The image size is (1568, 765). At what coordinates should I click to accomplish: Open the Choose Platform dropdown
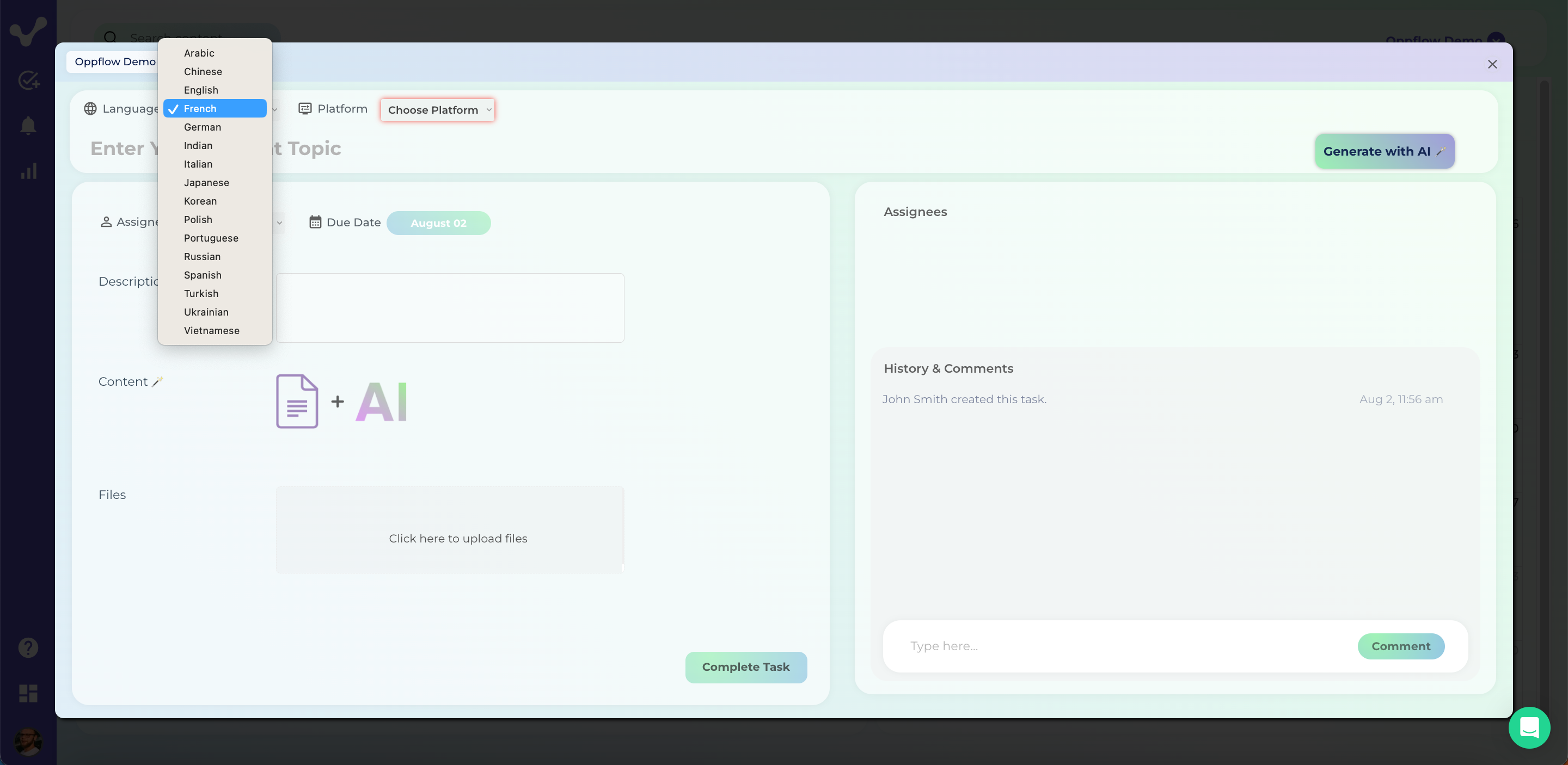(438, 109)
